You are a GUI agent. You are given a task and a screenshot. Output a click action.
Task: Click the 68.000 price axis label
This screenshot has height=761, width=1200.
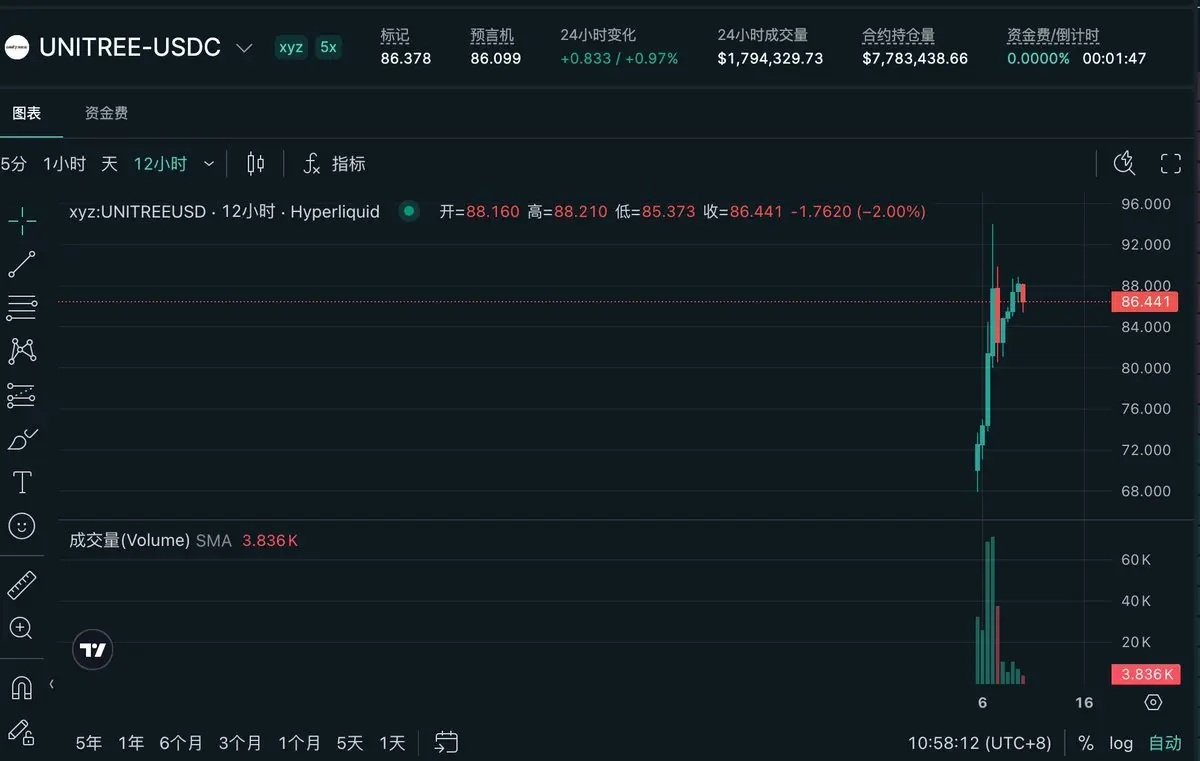point(1146,491)
